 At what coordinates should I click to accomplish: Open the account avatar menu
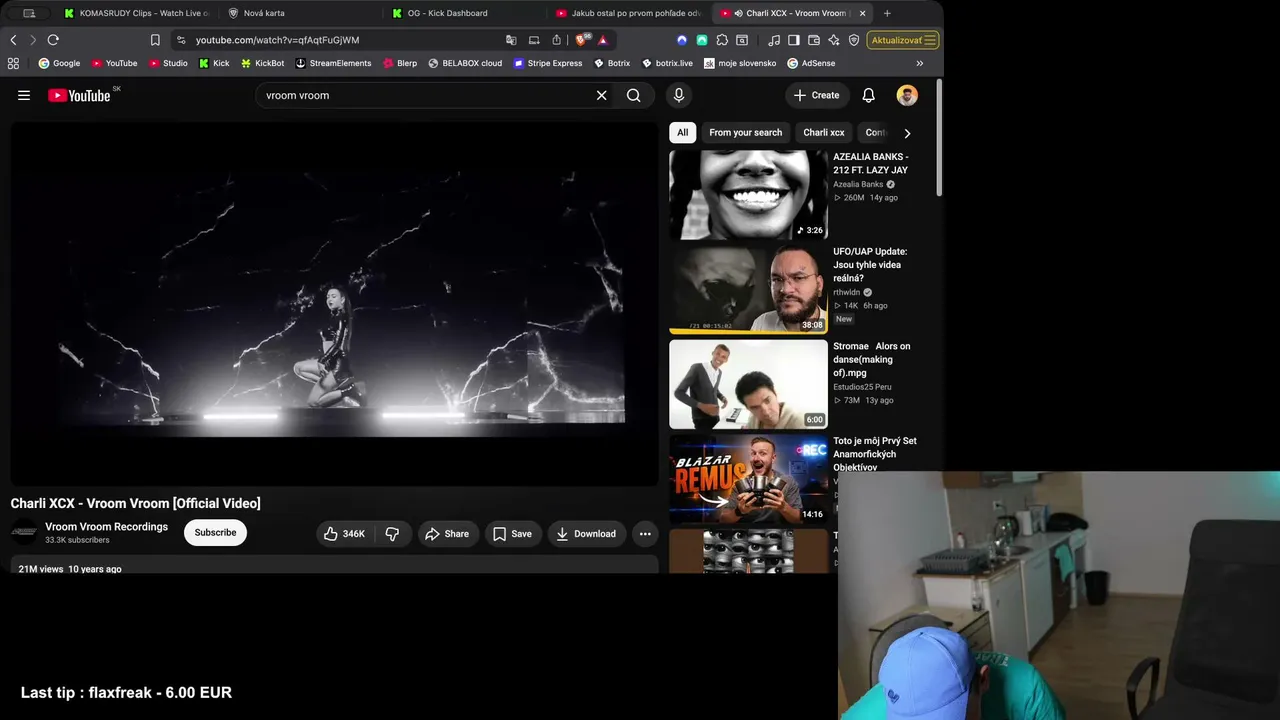pos(907,95)
